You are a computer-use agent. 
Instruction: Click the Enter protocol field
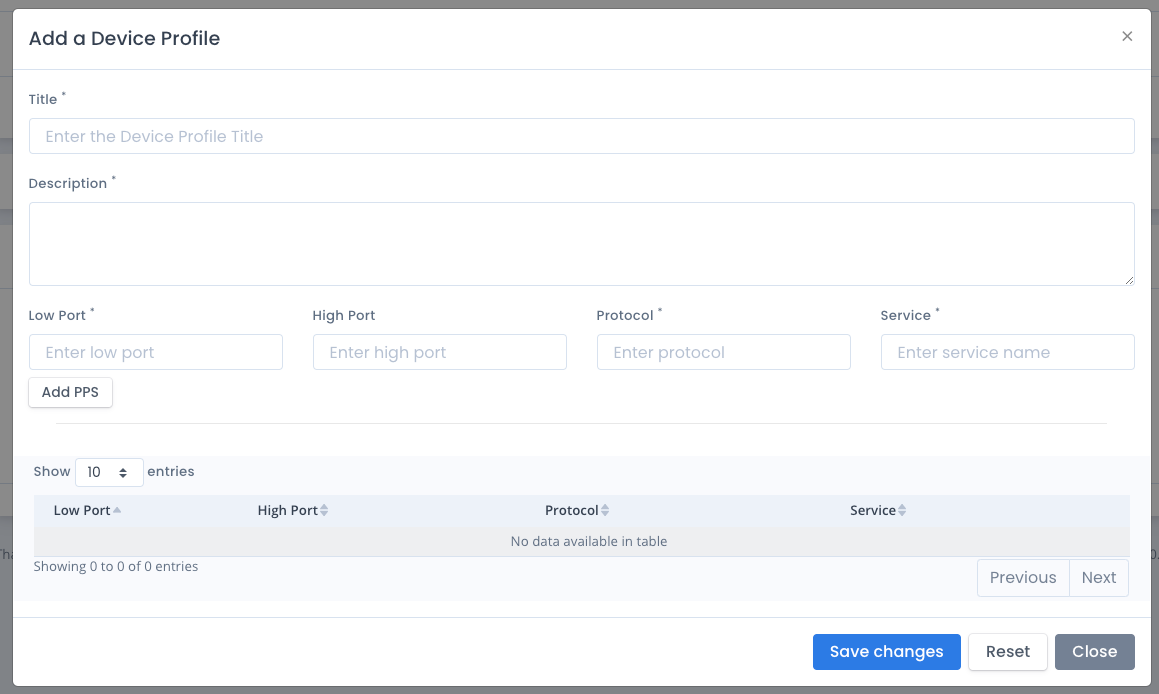(724, 352)
